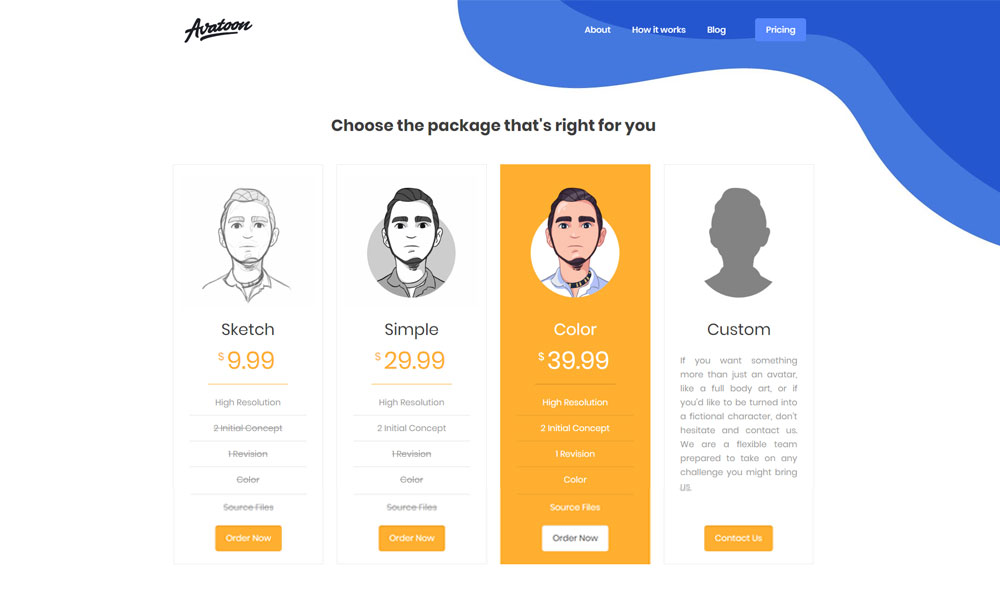This screenshot has width=1000, height=600.
Task: Click the Pricing nav button
Action: [x=781, y=30]
